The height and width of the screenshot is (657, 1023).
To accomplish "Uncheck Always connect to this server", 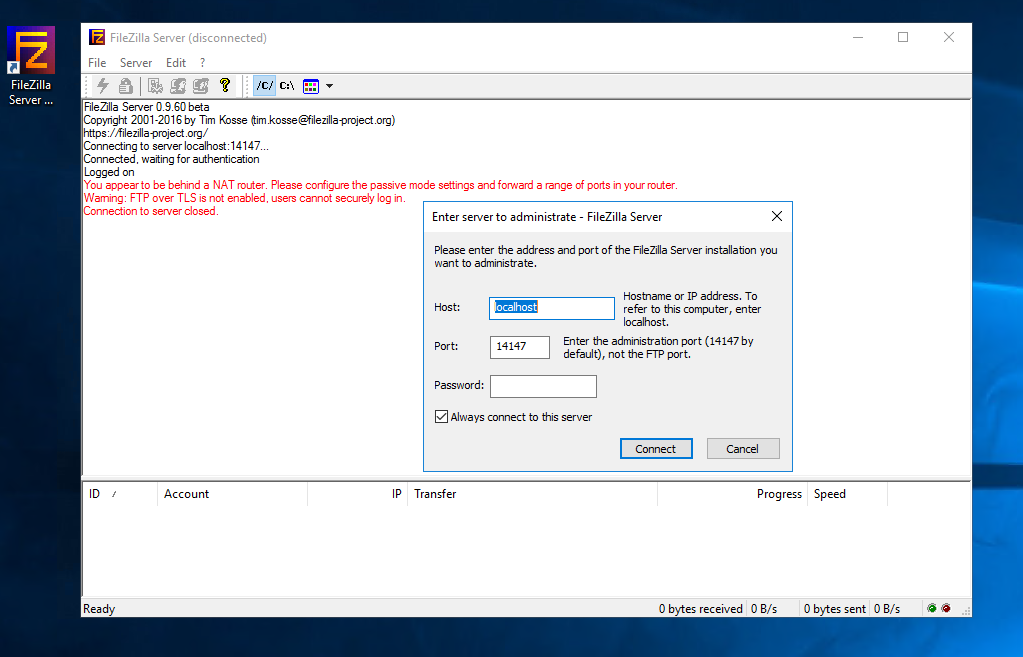I will pos(441,417).
